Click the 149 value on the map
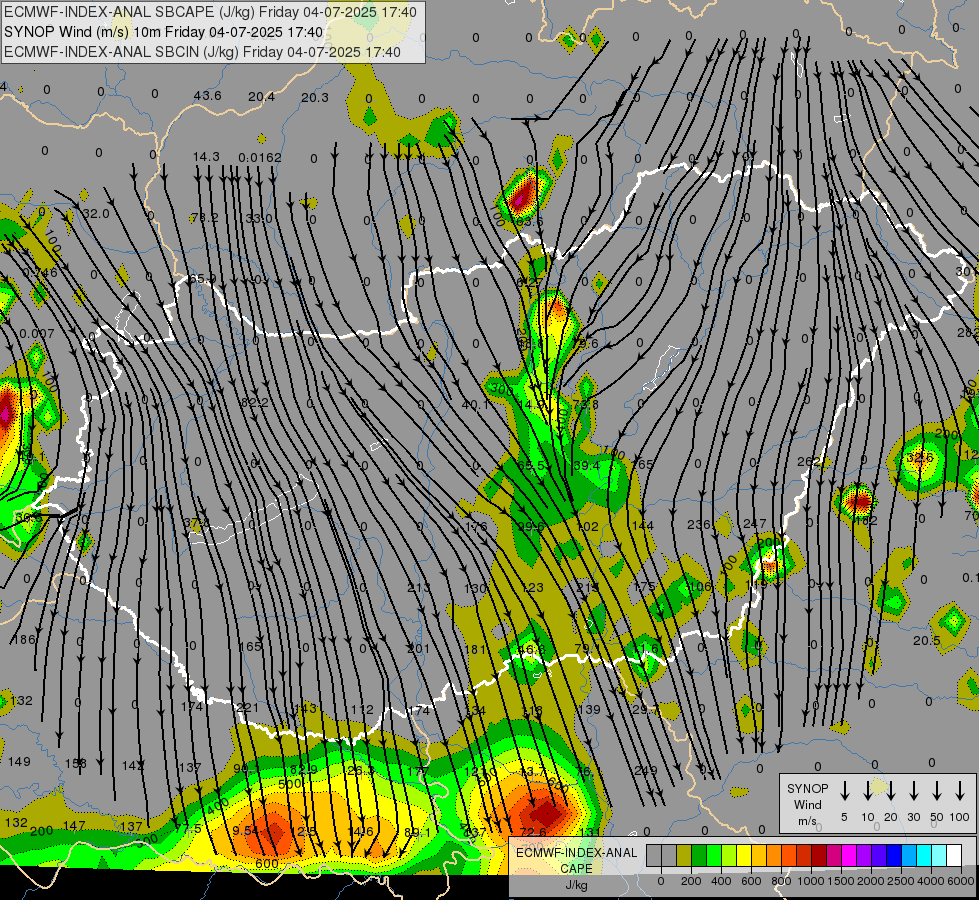 [x=19, y=761]
